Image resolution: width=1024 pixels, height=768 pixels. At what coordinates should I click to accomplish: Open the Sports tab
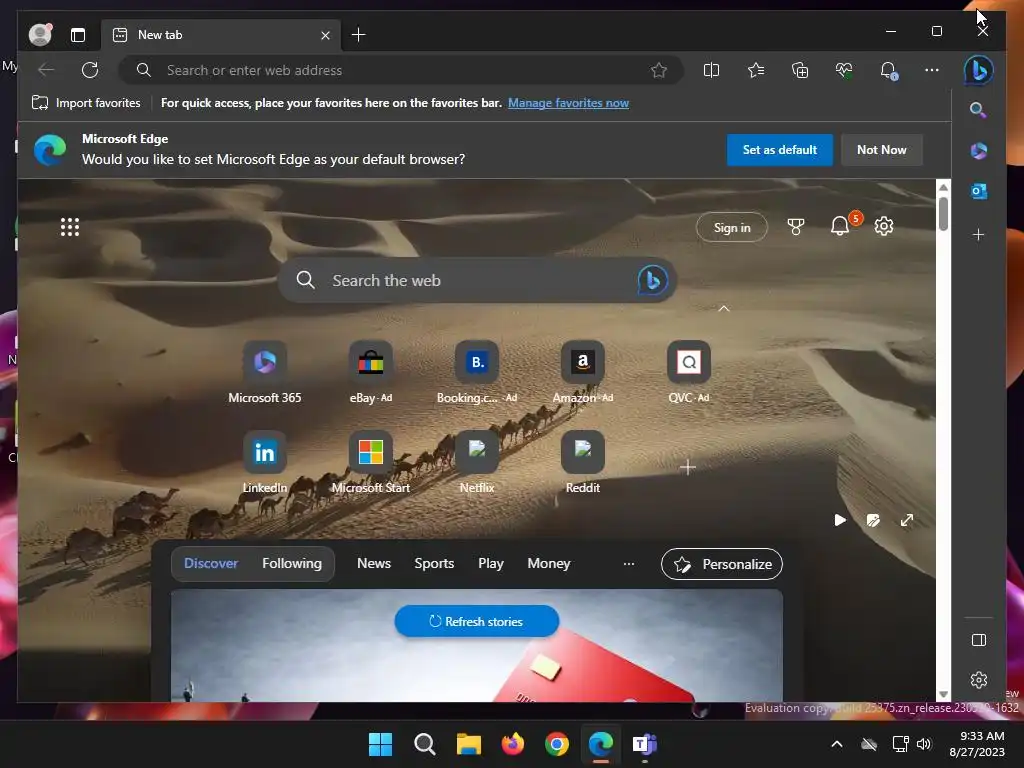coord(434,563)
